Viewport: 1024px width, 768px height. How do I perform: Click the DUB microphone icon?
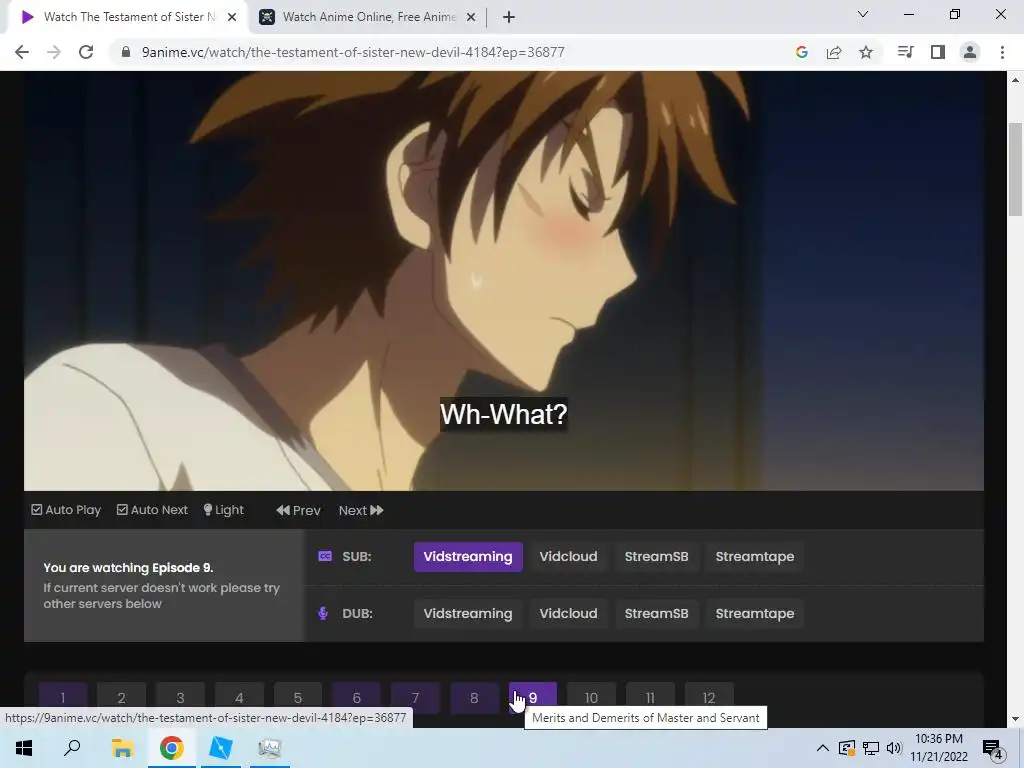[323, 614]
